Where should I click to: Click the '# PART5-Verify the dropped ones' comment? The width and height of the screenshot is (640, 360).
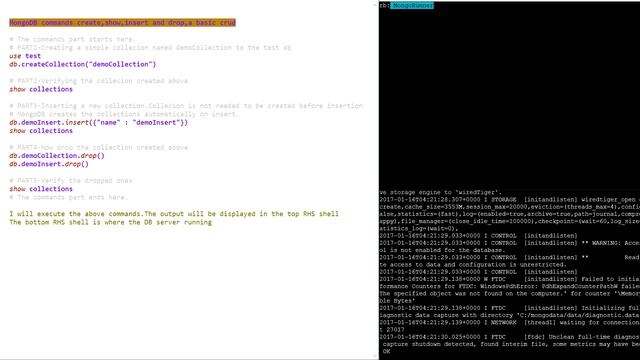click(71, 180)
